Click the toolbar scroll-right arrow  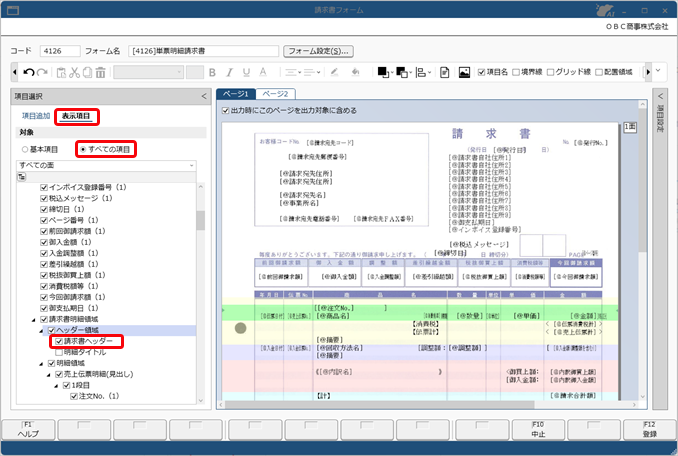click(x=648, y=72)
